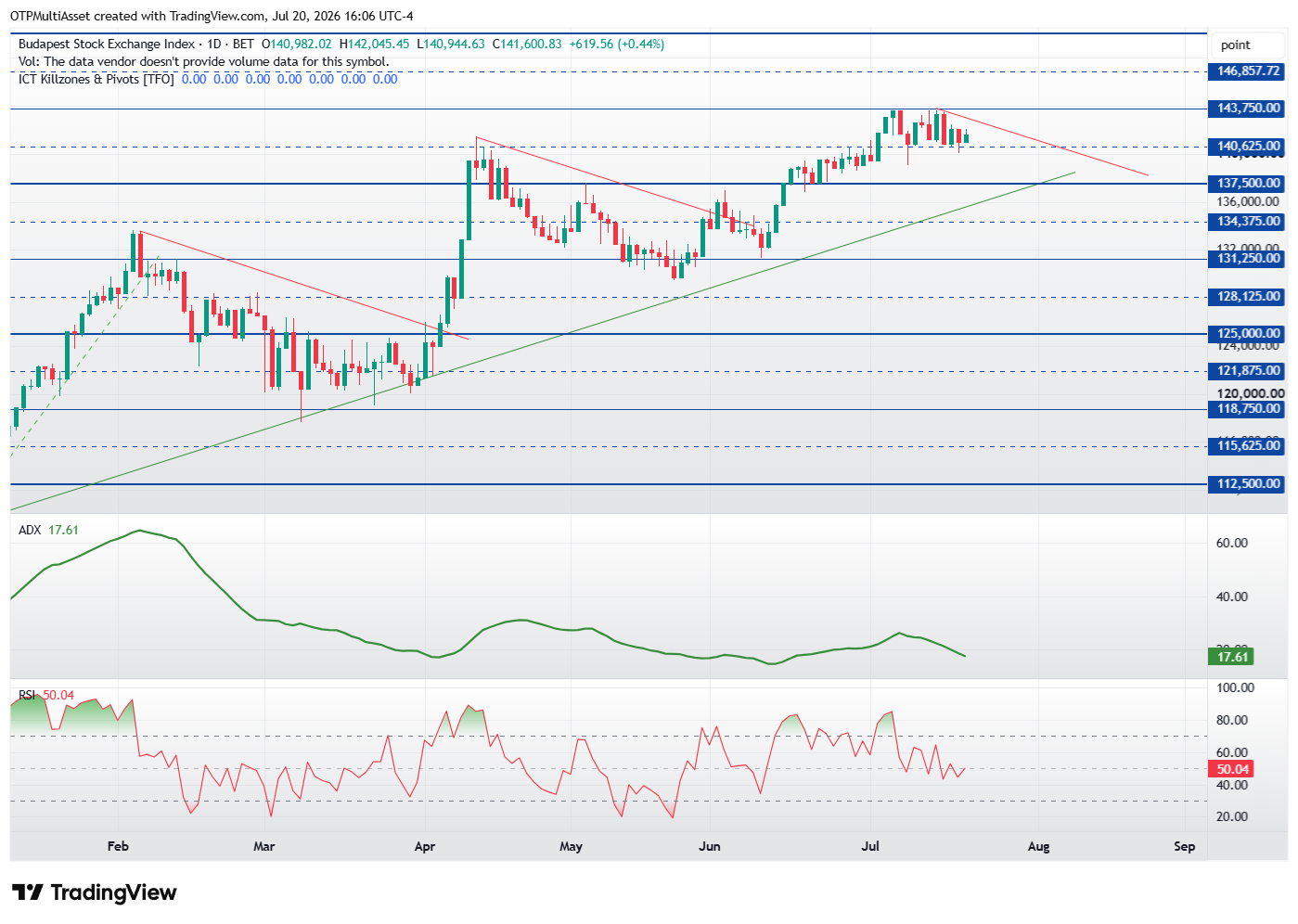Click the 40.00 tick on ADX scale
1298x924 pixels.
1232,597
